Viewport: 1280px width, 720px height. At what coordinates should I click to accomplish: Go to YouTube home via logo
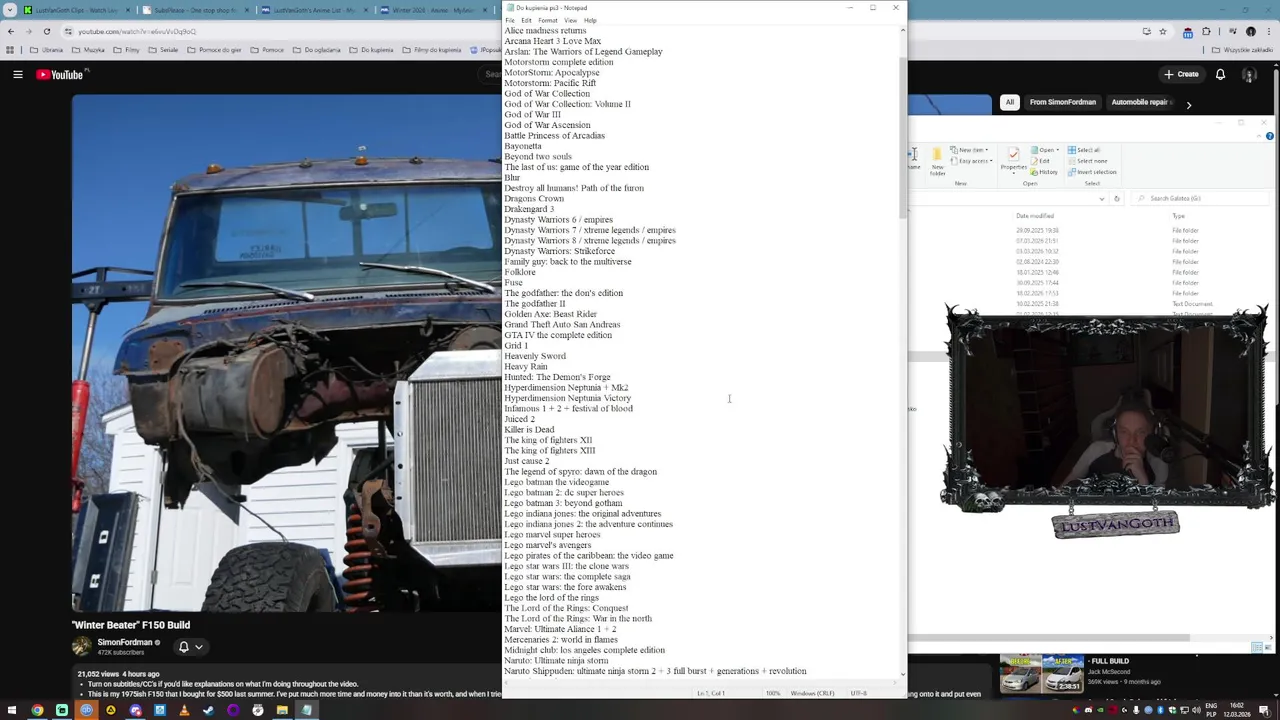tap(60, 74)
